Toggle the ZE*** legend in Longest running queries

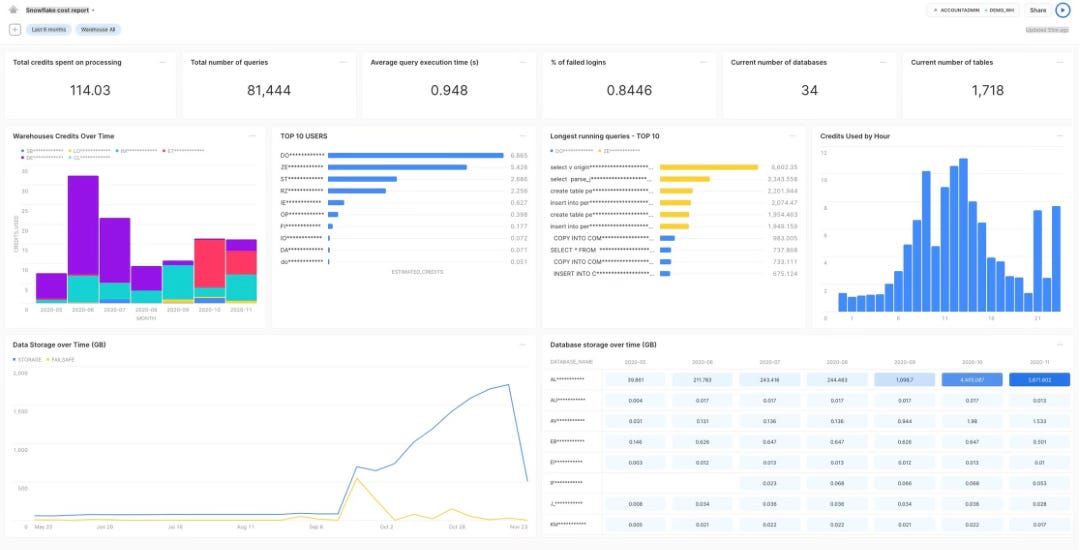pos(619,150)
